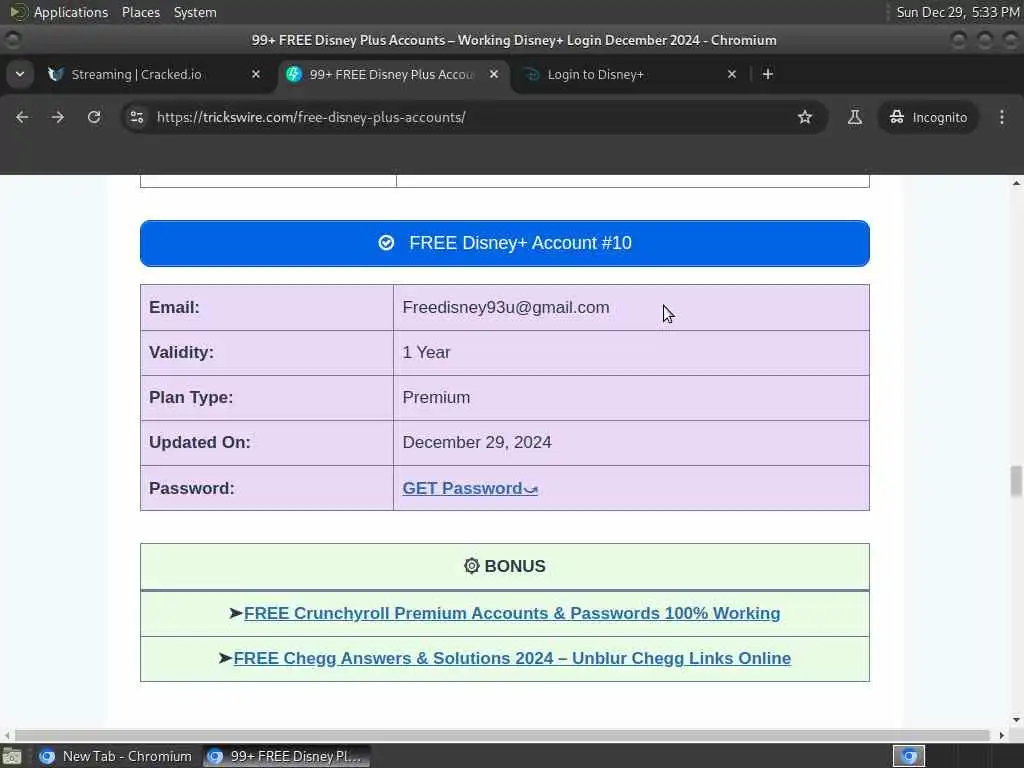Go back using the browser back arrow
1024x768 pixels.
22,117
